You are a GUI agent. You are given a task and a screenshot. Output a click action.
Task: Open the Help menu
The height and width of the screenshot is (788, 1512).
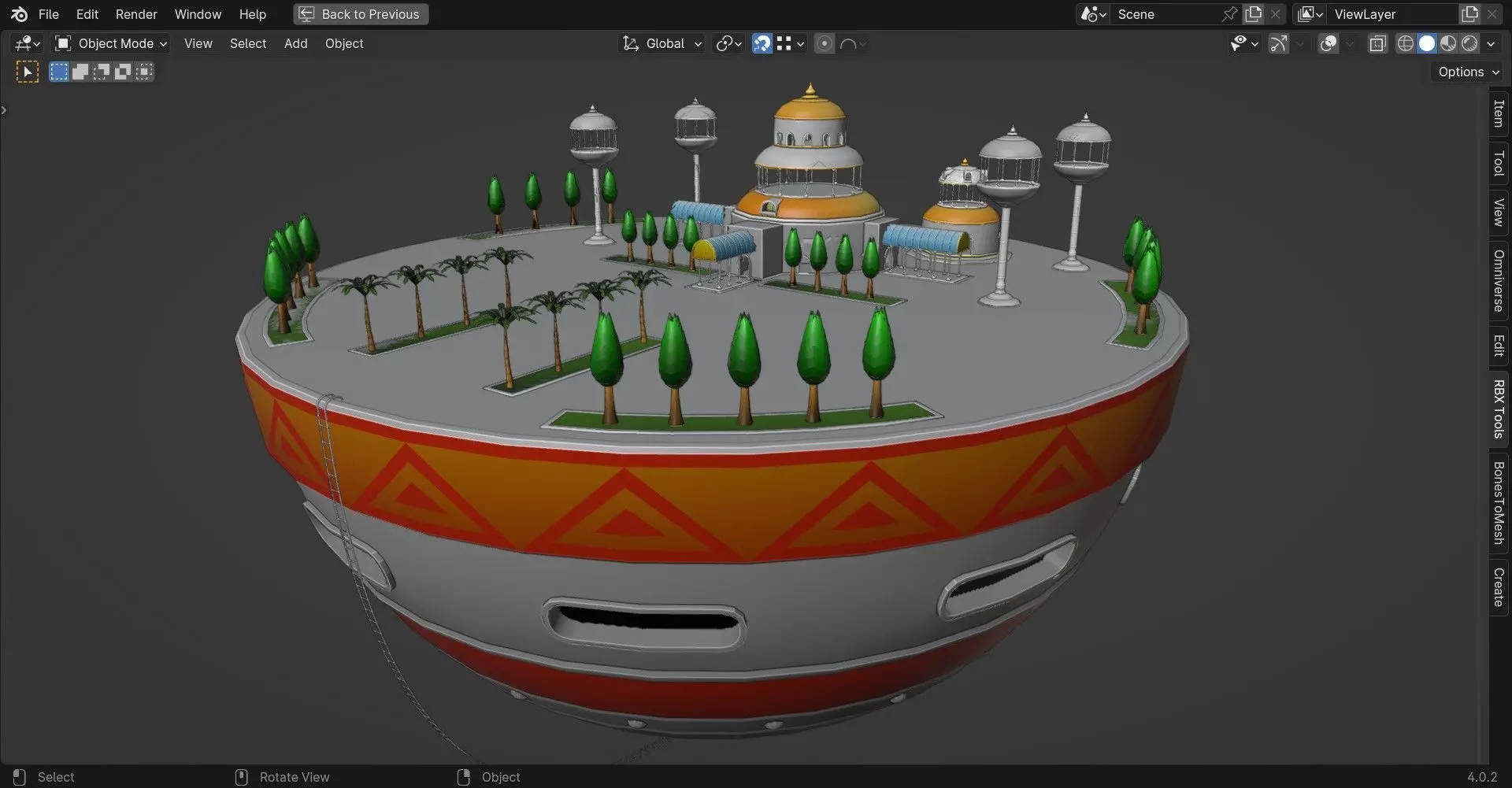(253, 14)
